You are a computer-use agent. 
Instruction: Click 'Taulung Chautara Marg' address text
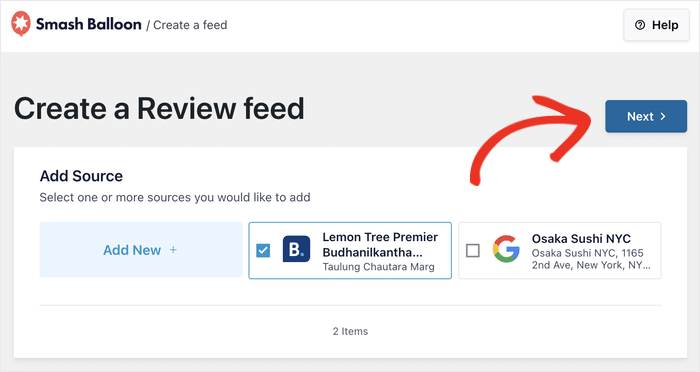(x=378, y=267)
